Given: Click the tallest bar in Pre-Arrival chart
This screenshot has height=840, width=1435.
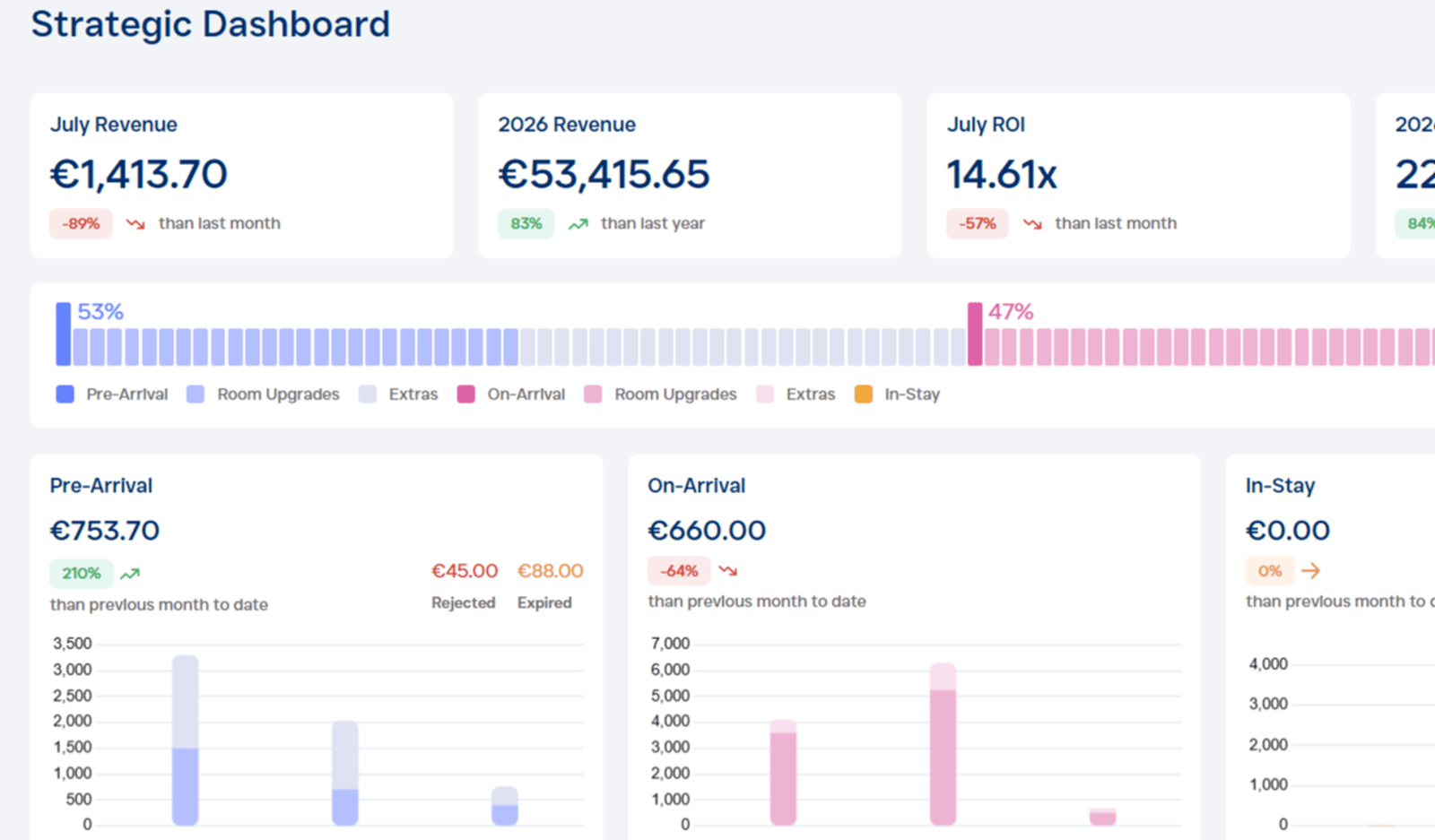Looking at the screenshot, I should click(x=186, y=740).
